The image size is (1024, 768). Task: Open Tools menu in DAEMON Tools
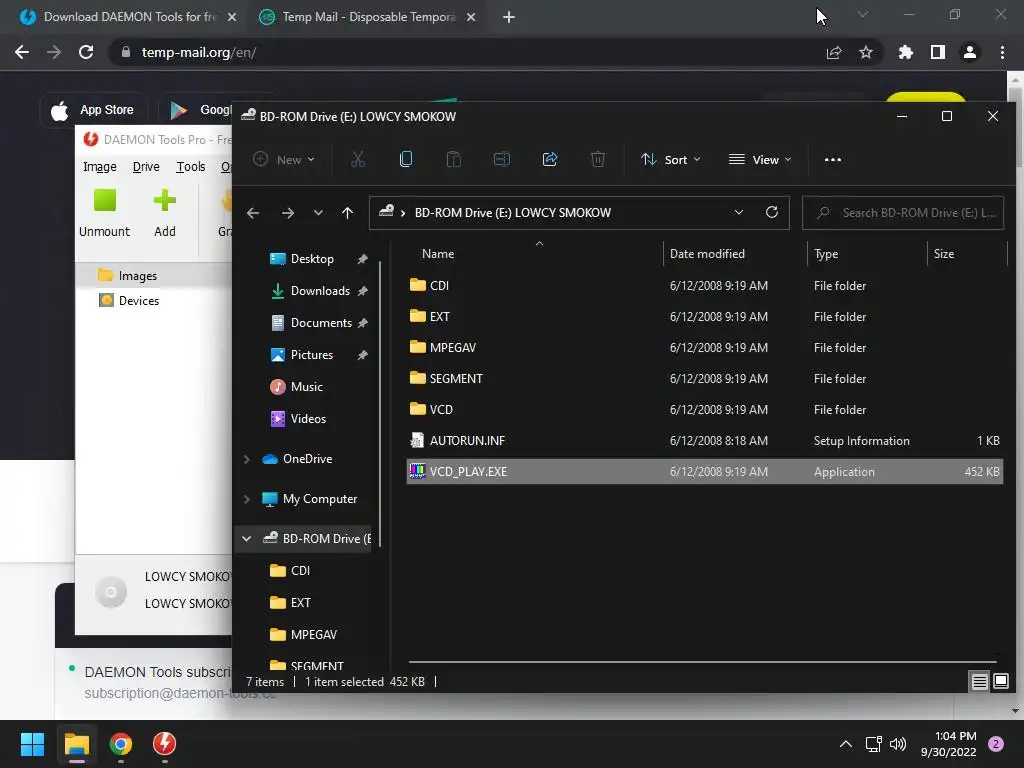(191, 167)
